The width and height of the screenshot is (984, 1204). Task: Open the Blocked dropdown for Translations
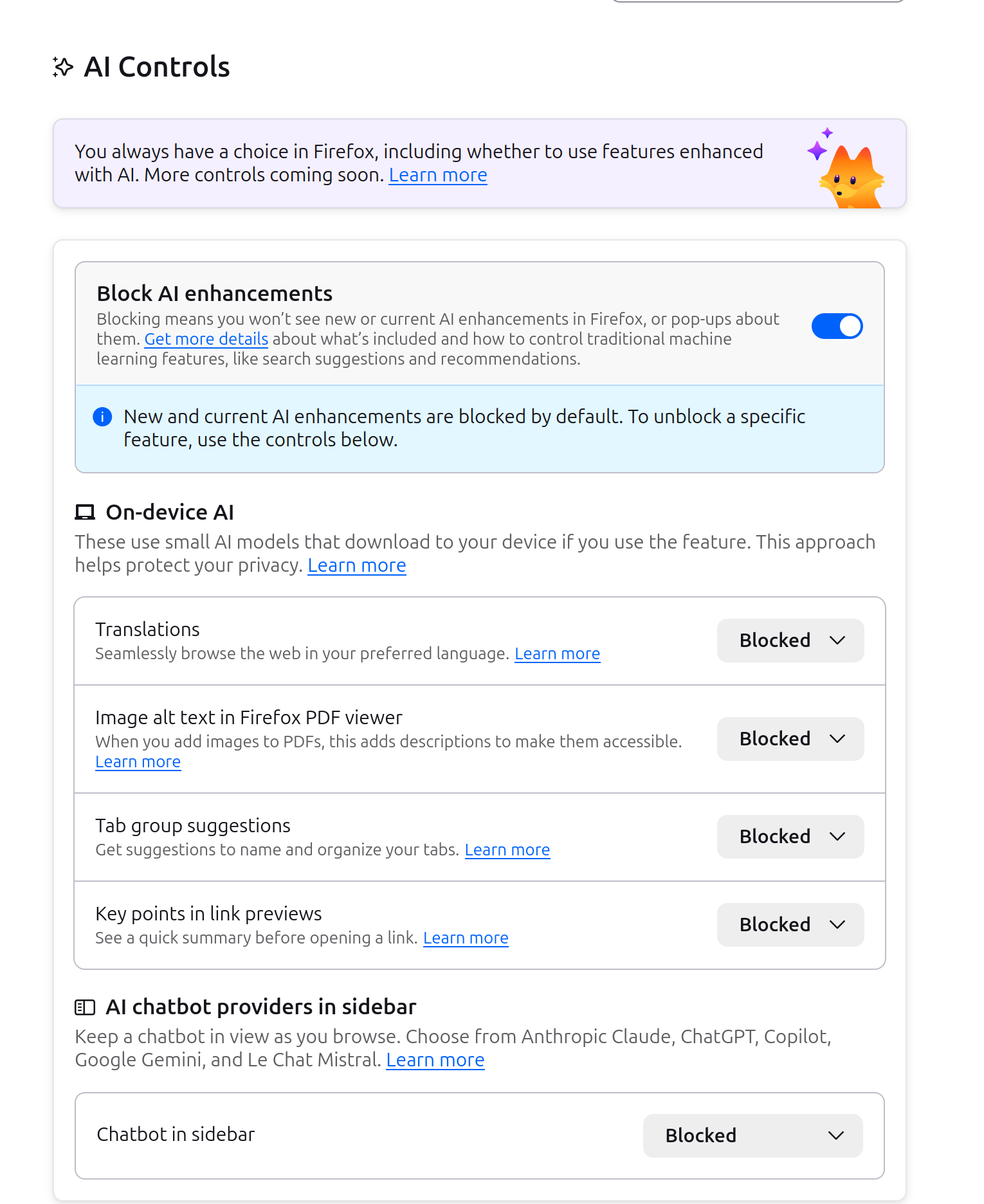coord(790,640)
